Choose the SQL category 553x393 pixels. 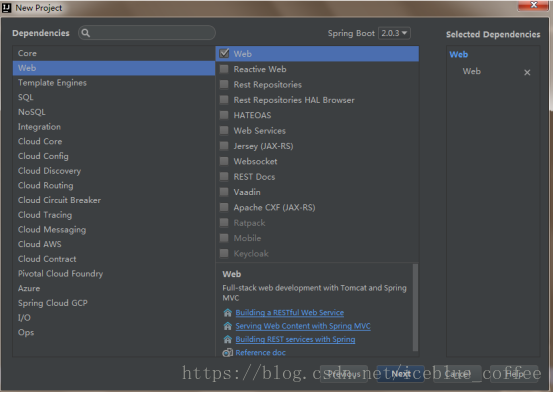coord(114,97)
